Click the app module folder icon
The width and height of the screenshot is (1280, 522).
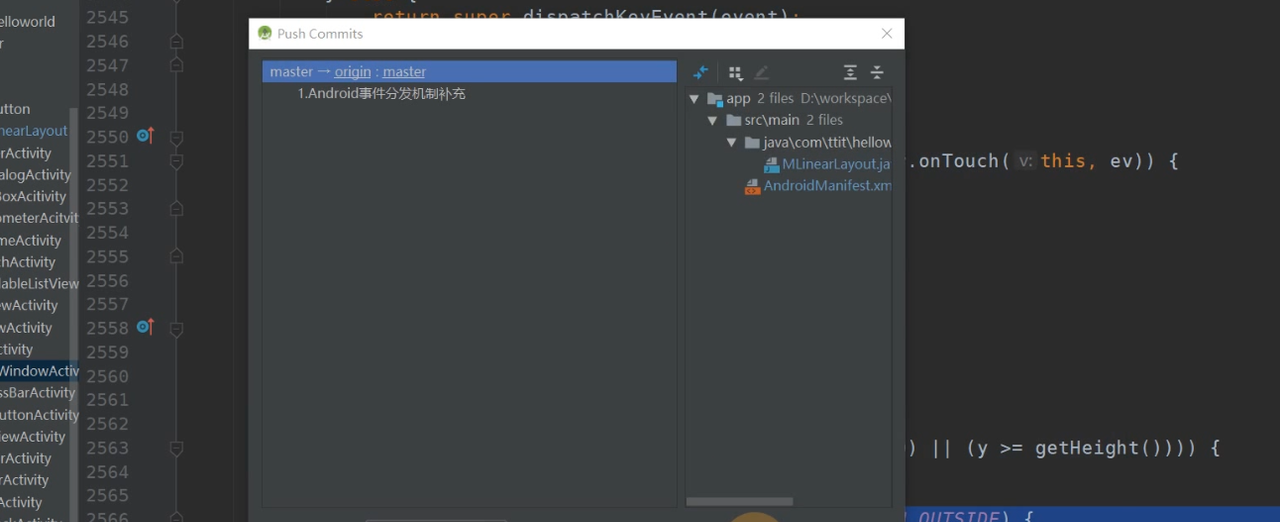tap(715, 98)
